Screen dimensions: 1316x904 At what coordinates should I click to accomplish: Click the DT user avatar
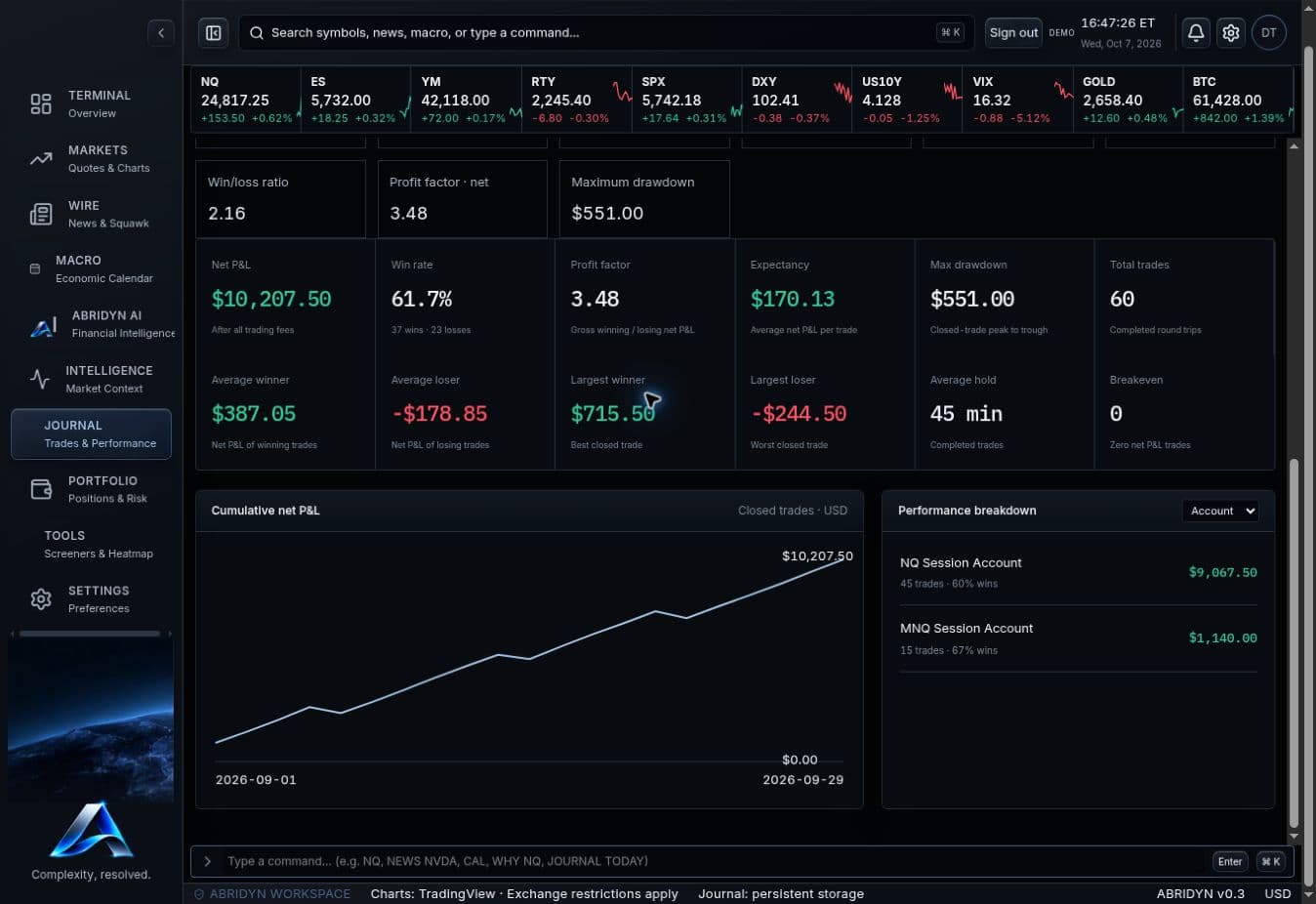(x=1269, y=32)
